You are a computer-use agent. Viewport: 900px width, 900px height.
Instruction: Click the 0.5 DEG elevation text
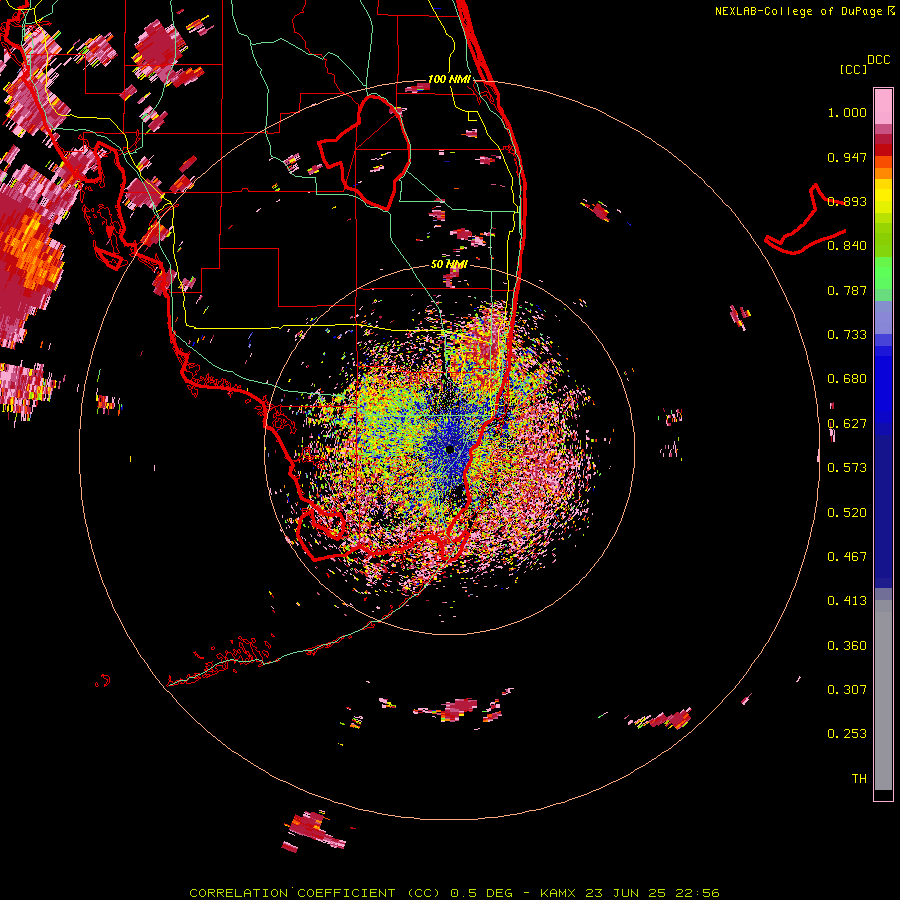click(x=482, y=893)
